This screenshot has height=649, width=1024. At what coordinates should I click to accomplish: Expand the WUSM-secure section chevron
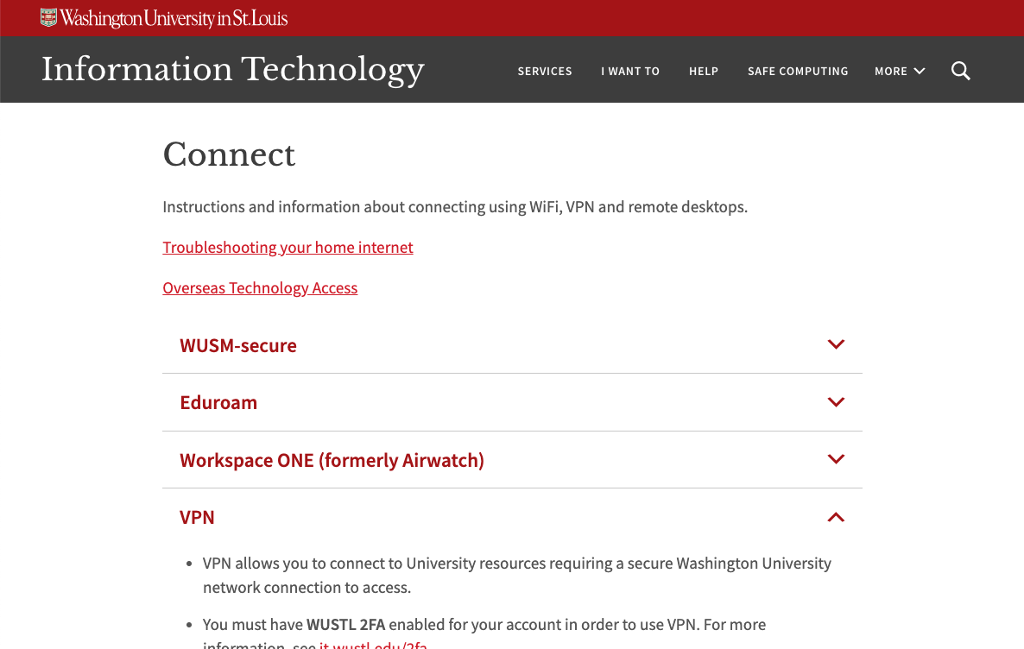pos(836,344)
